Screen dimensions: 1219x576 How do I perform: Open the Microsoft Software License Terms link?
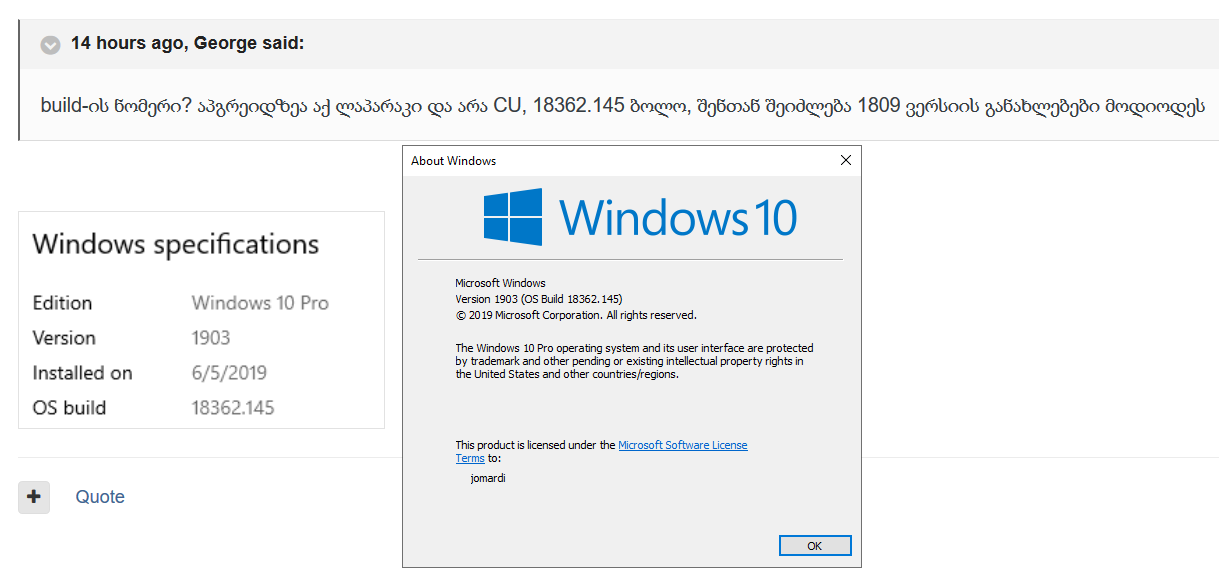pos(682,445)
